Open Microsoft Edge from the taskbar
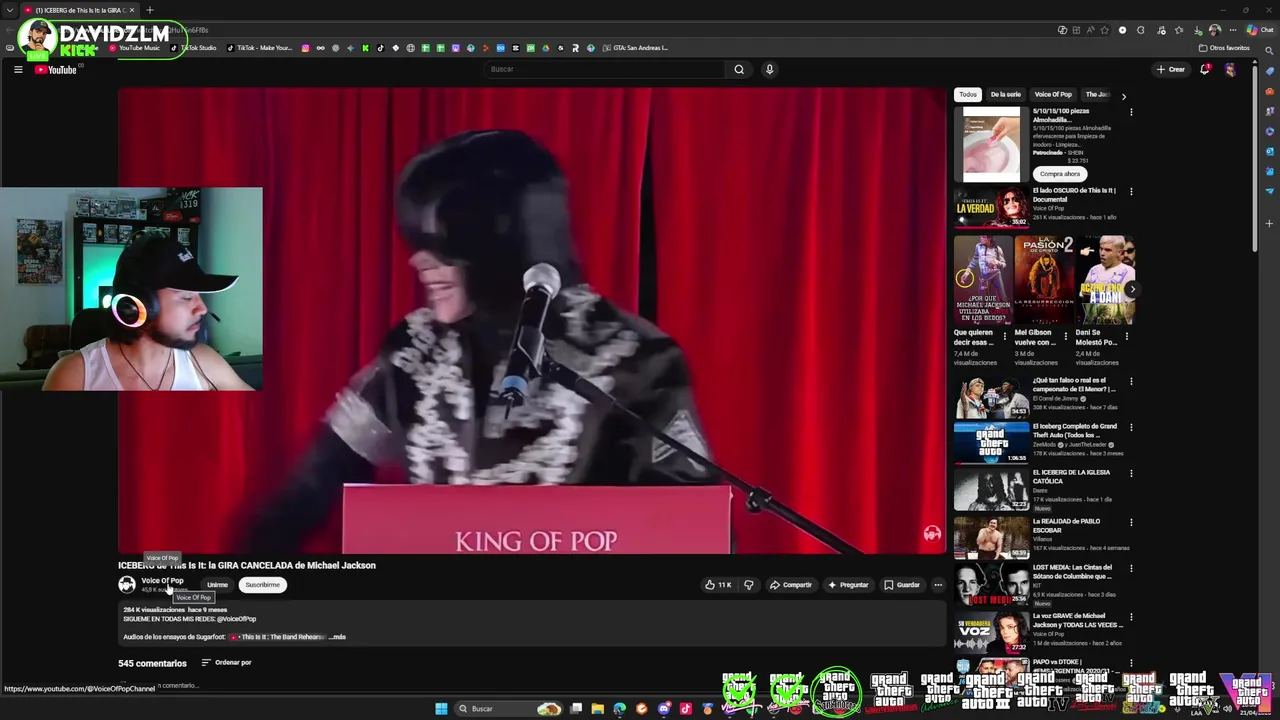Image resolution: width=1280 pixels, height=720 pixels. (x=619, y=709)
